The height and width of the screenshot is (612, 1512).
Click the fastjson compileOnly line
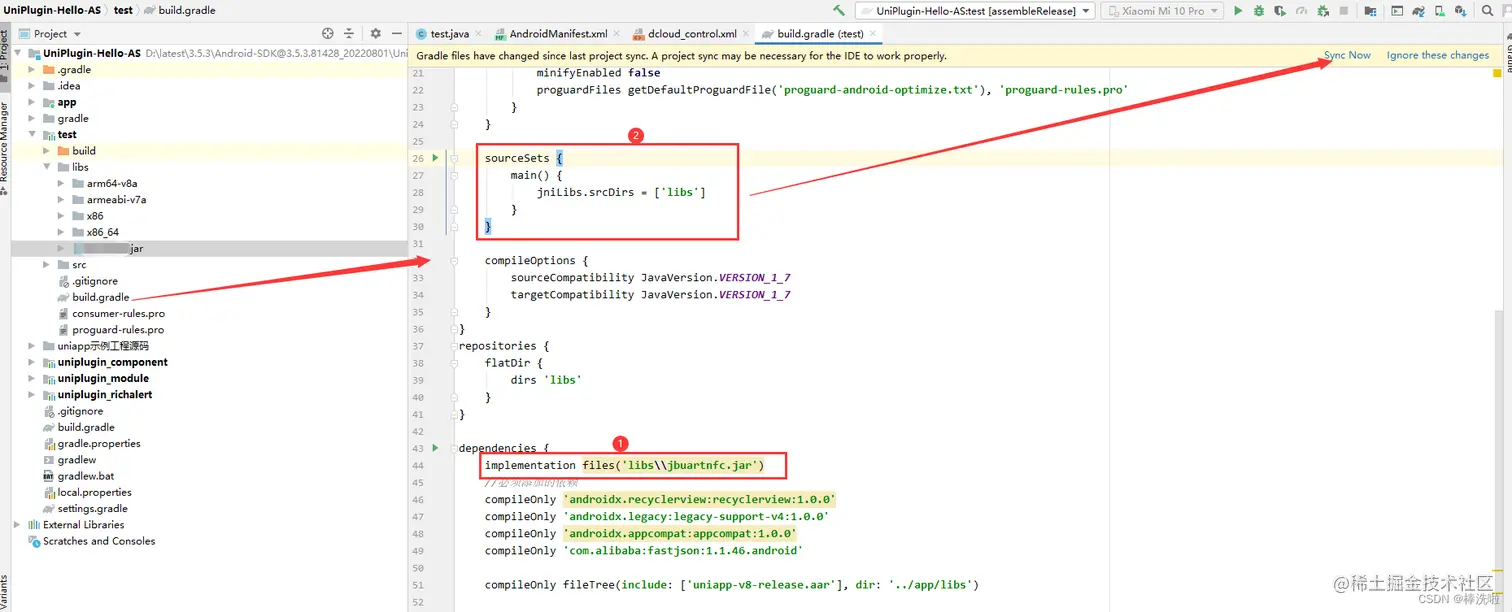[x=644, y=551]
